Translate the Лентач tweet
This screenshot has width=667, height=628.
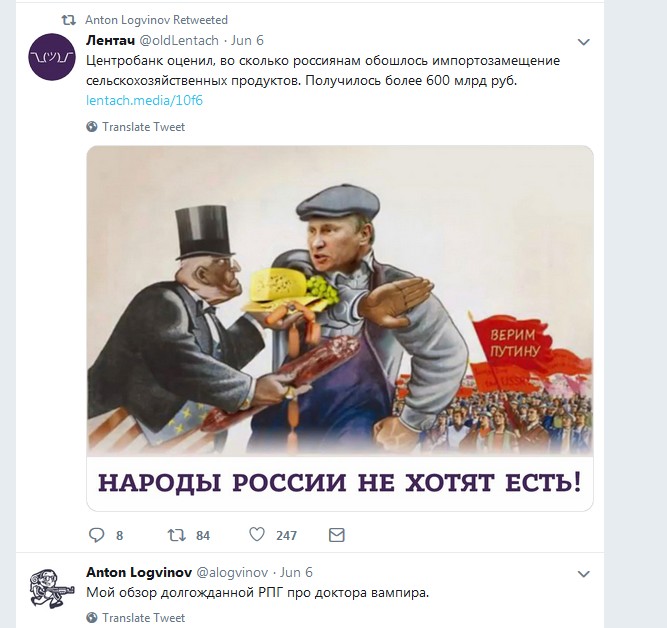tap(143, 127)
